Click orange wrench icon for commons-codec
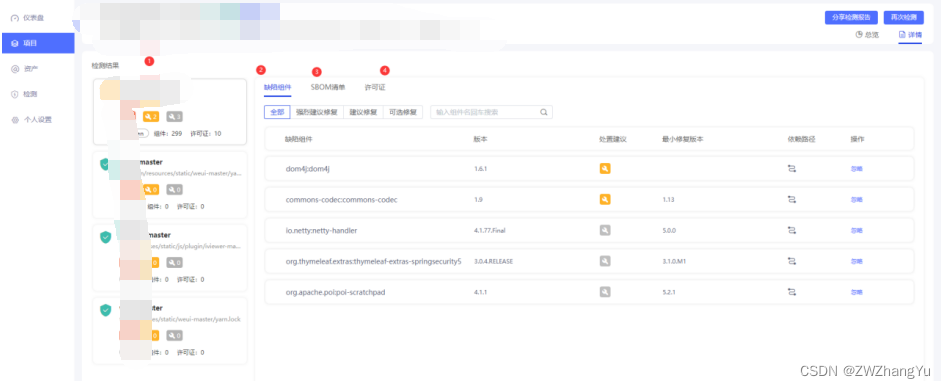 (605, 199)
